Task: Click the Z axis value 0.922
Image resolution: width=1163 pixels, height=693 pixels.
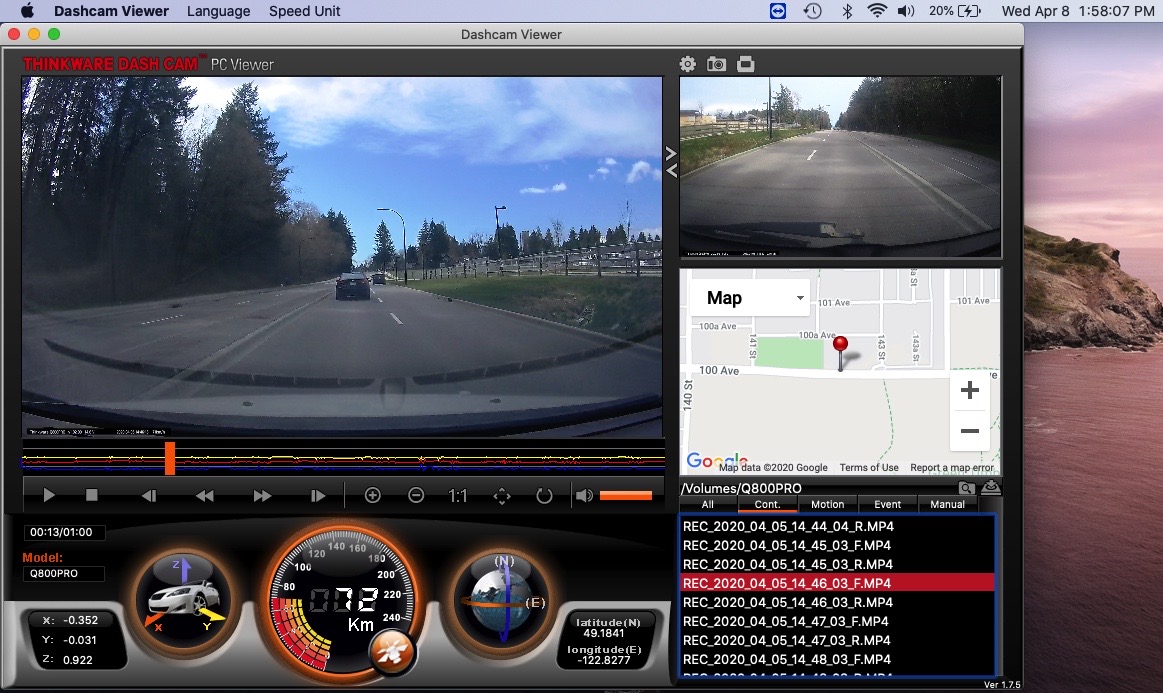Action: (x=78, y=660)
